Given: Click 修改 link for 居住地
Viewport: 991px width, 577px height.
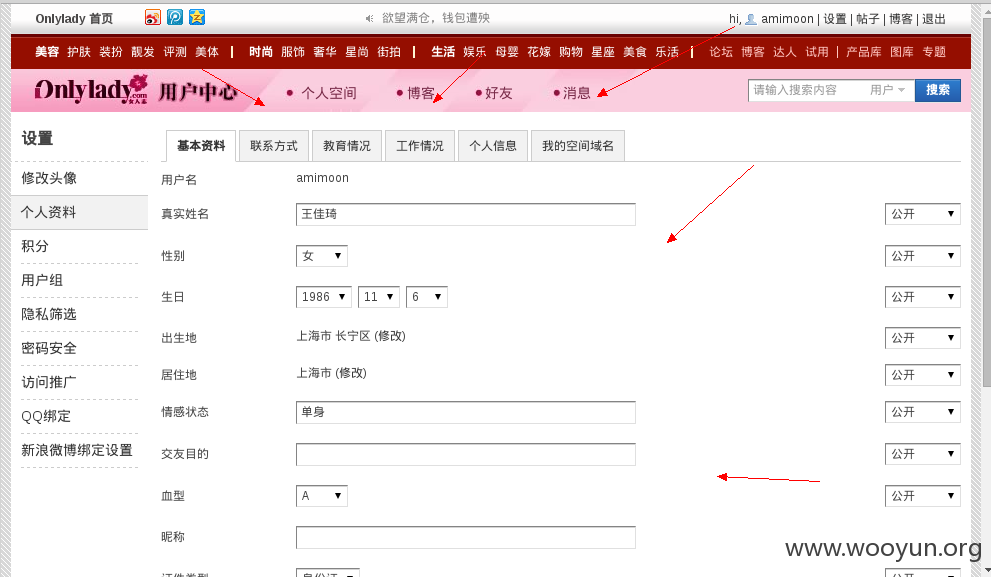Looking at the screenshot, I should click(351, 374).
